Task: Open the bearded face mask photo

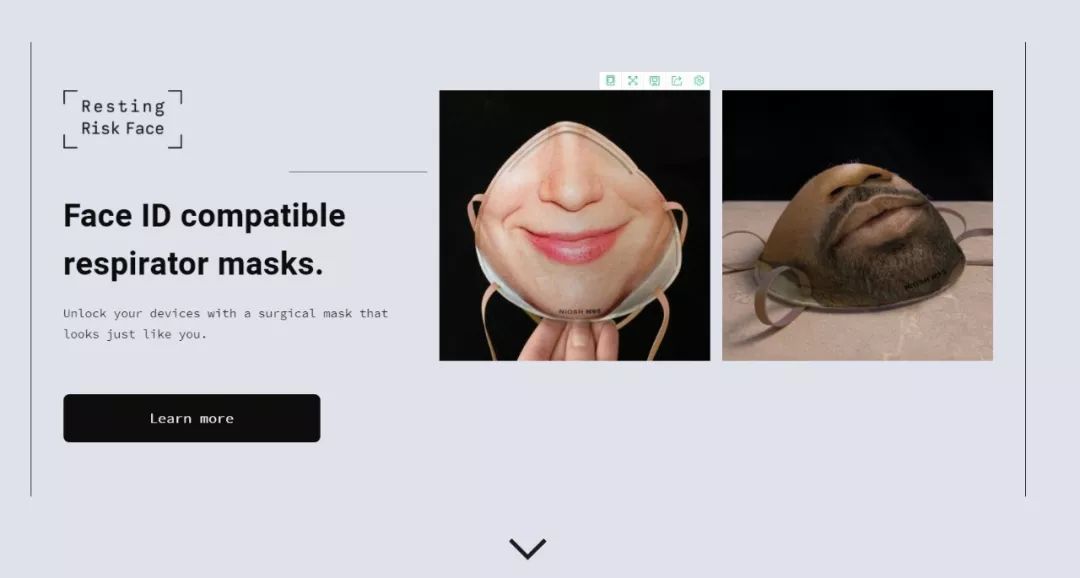Action: point(858,225)
